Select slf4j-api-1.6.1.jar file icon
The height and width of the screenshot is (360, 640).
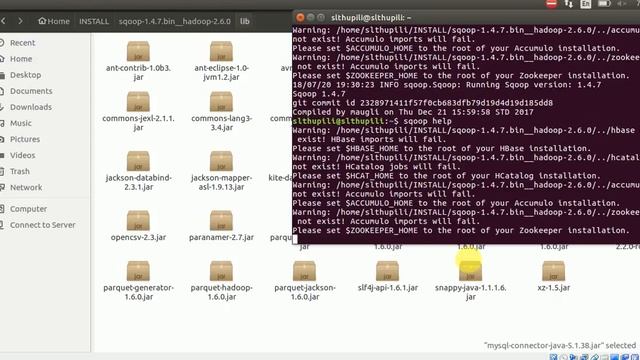tap(387, 271)
